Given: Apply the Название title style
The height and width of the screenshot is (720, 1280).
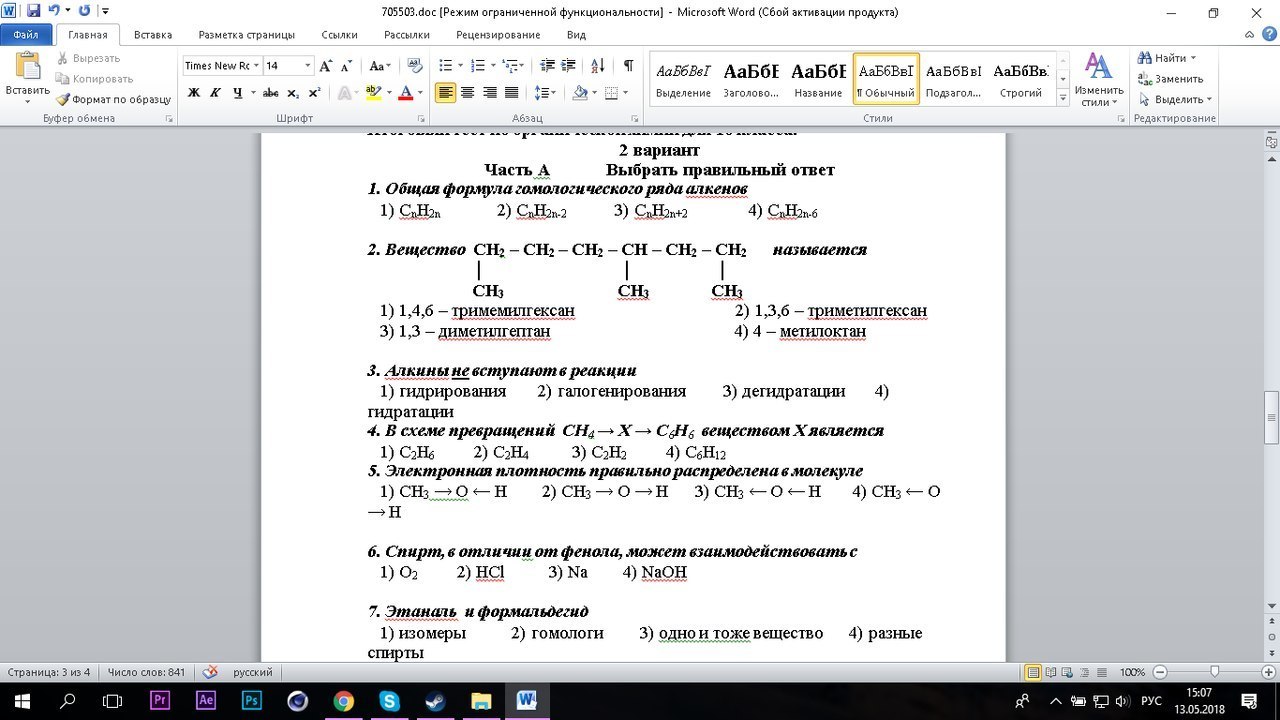Looking at the screenshot, I should pos(818,79).
